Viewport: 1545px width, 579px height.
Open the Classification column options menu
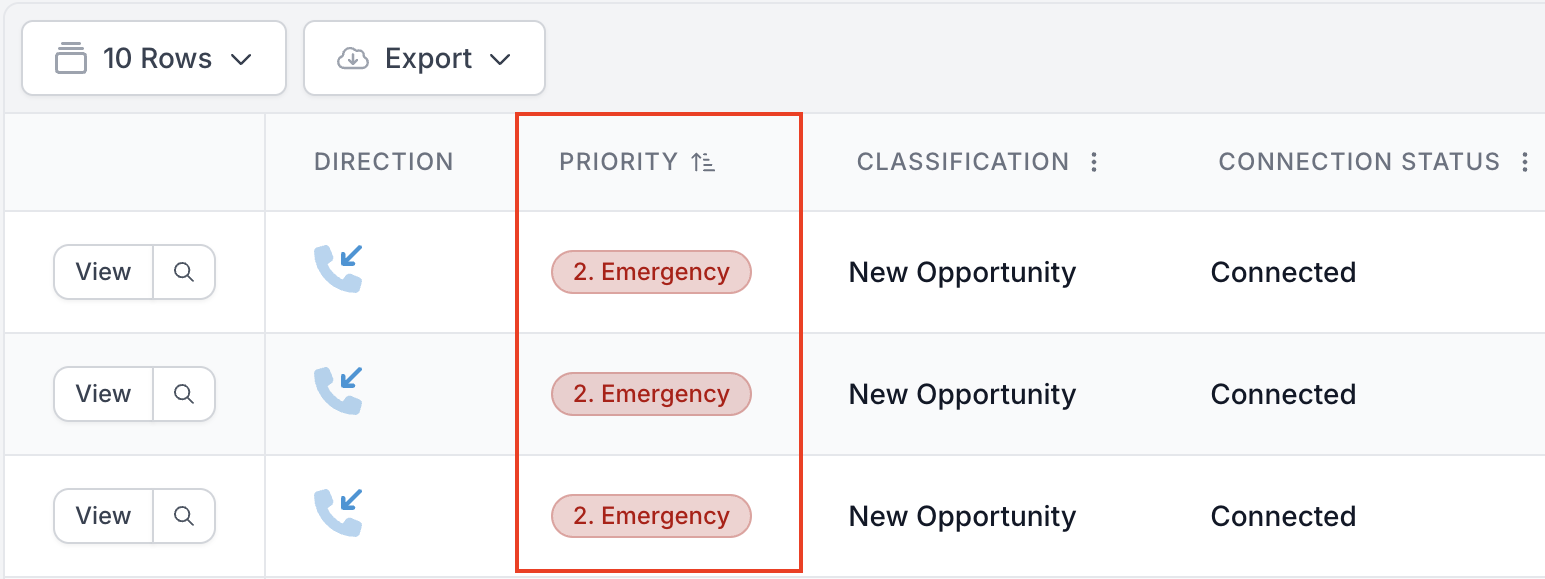1094,162
